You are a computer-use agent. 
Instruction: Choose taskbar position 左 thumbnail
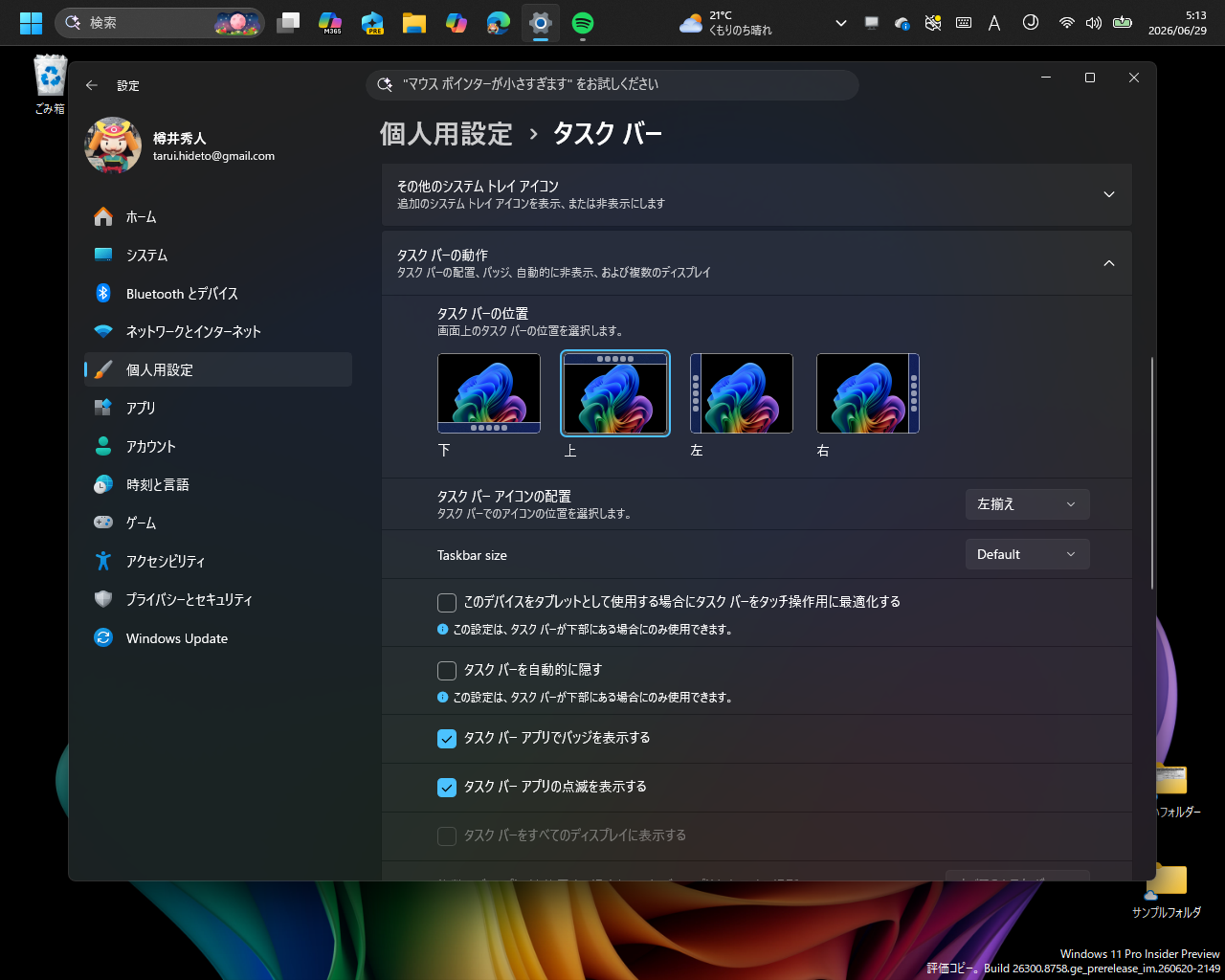click(742, 393)
